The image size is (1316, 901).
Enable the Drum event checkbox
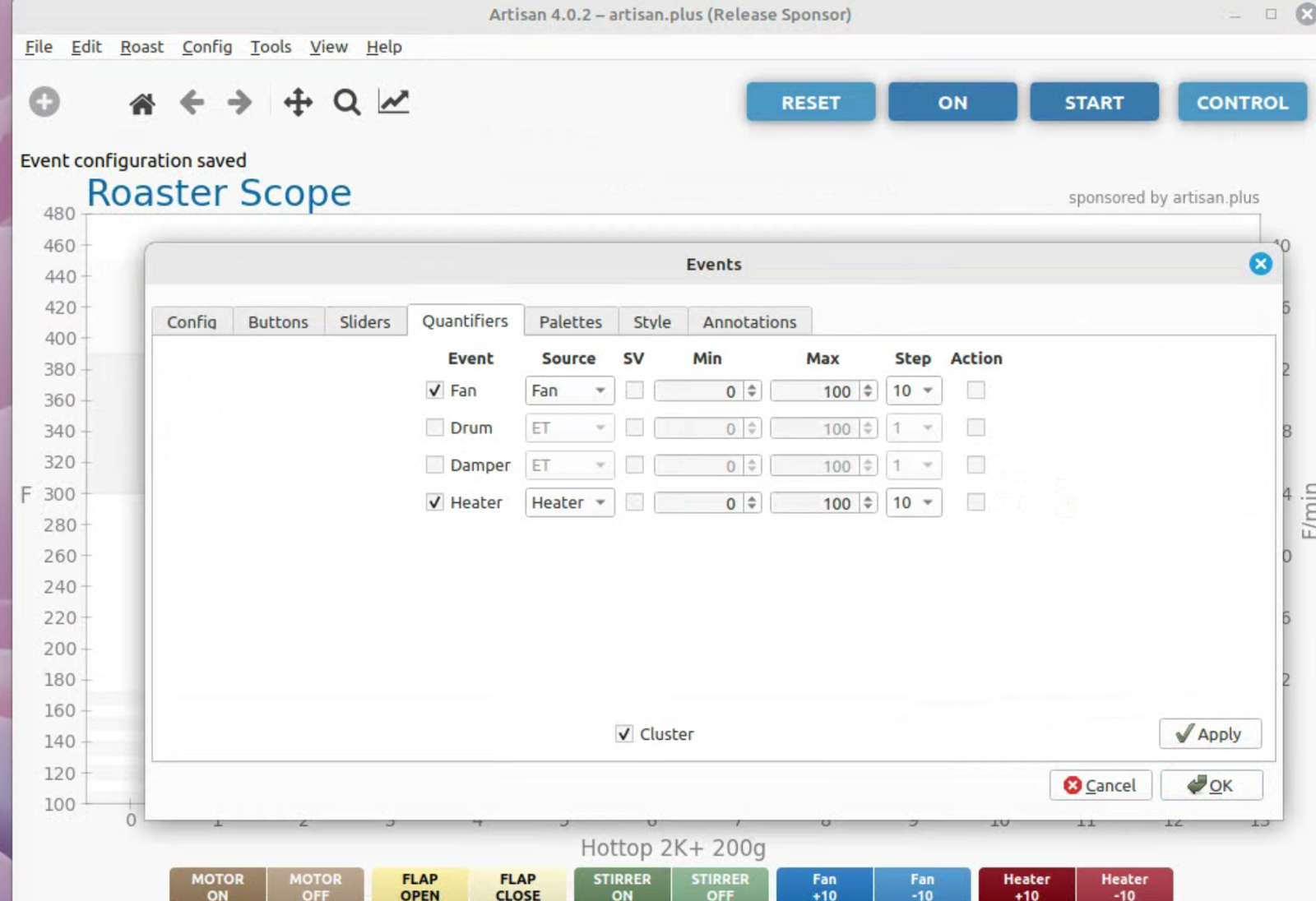click(435, 427)
